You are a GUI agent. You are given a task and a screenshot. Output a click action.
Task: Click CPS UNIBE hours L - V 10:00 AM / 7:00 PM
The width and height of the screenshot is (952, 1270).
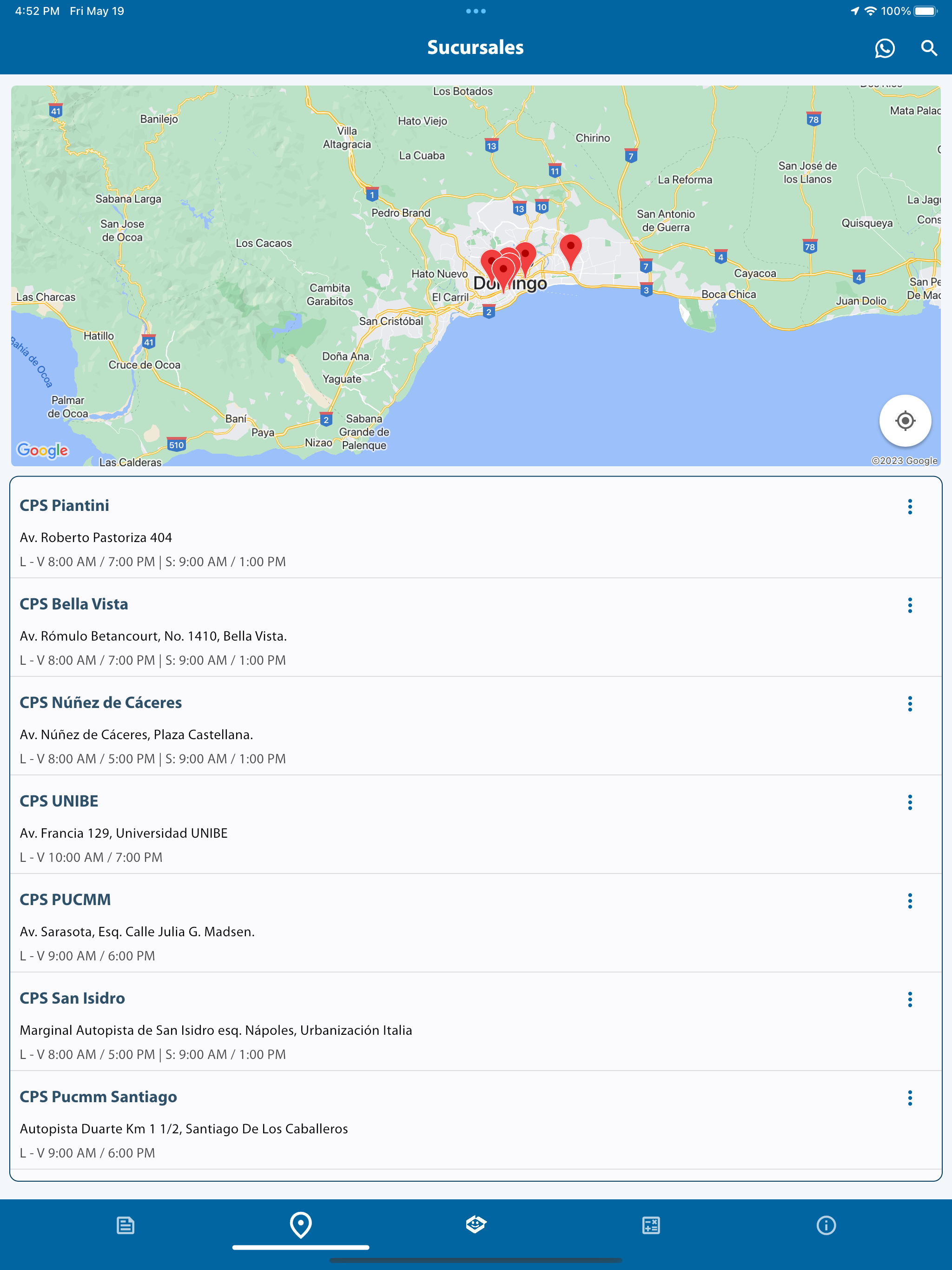[91, 857]
